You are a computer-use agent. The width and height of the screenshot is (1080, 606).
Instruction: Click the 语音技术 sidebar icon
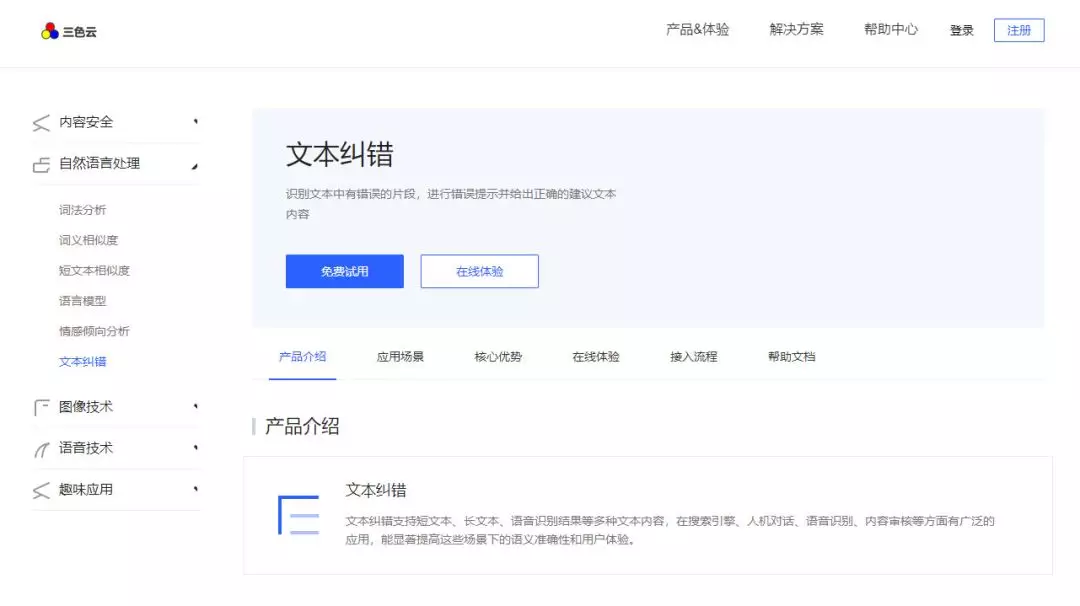click(41, 450)
